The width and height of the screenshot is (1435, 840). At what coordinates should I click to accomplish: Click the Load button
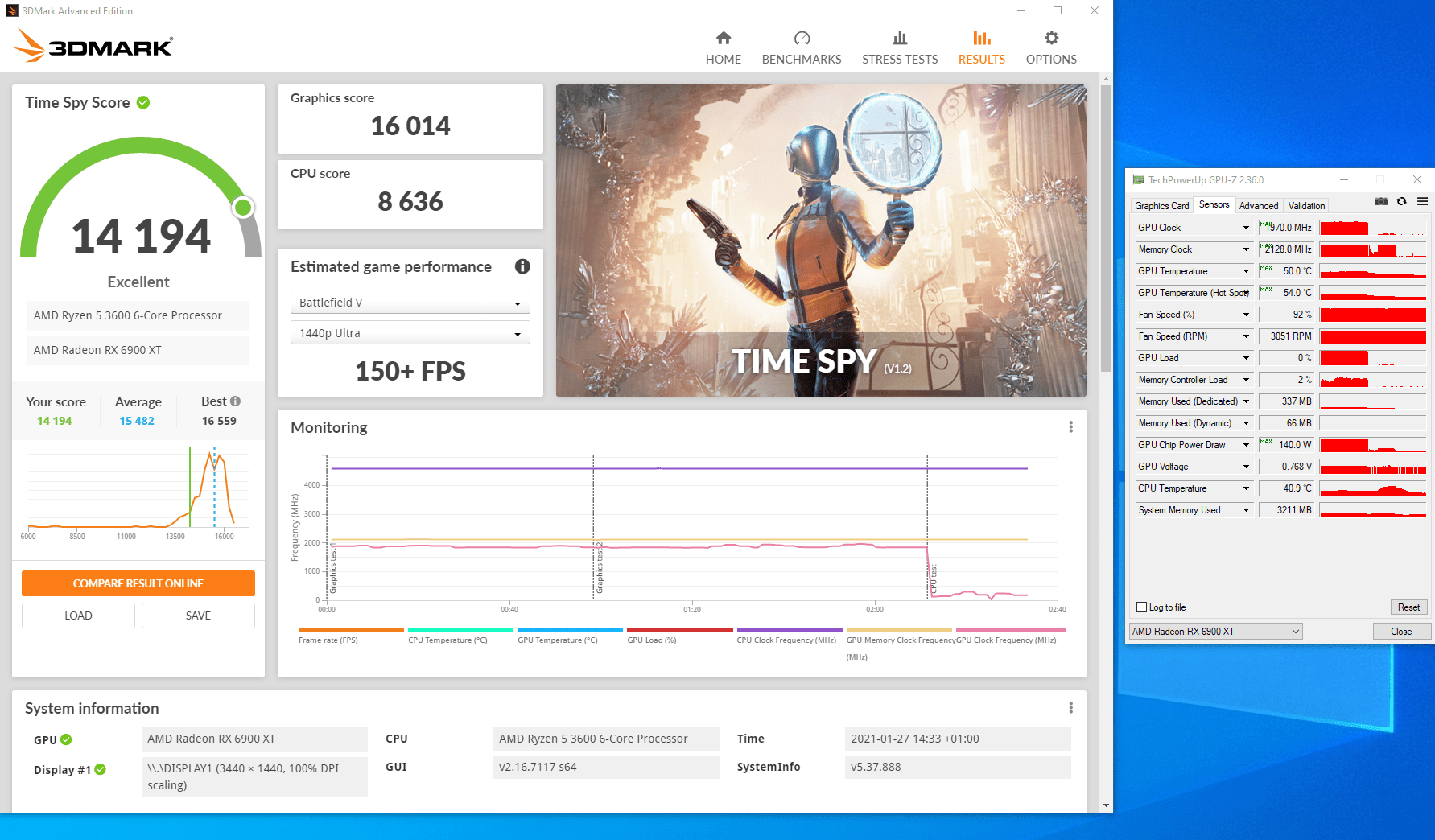pos(78,616)
